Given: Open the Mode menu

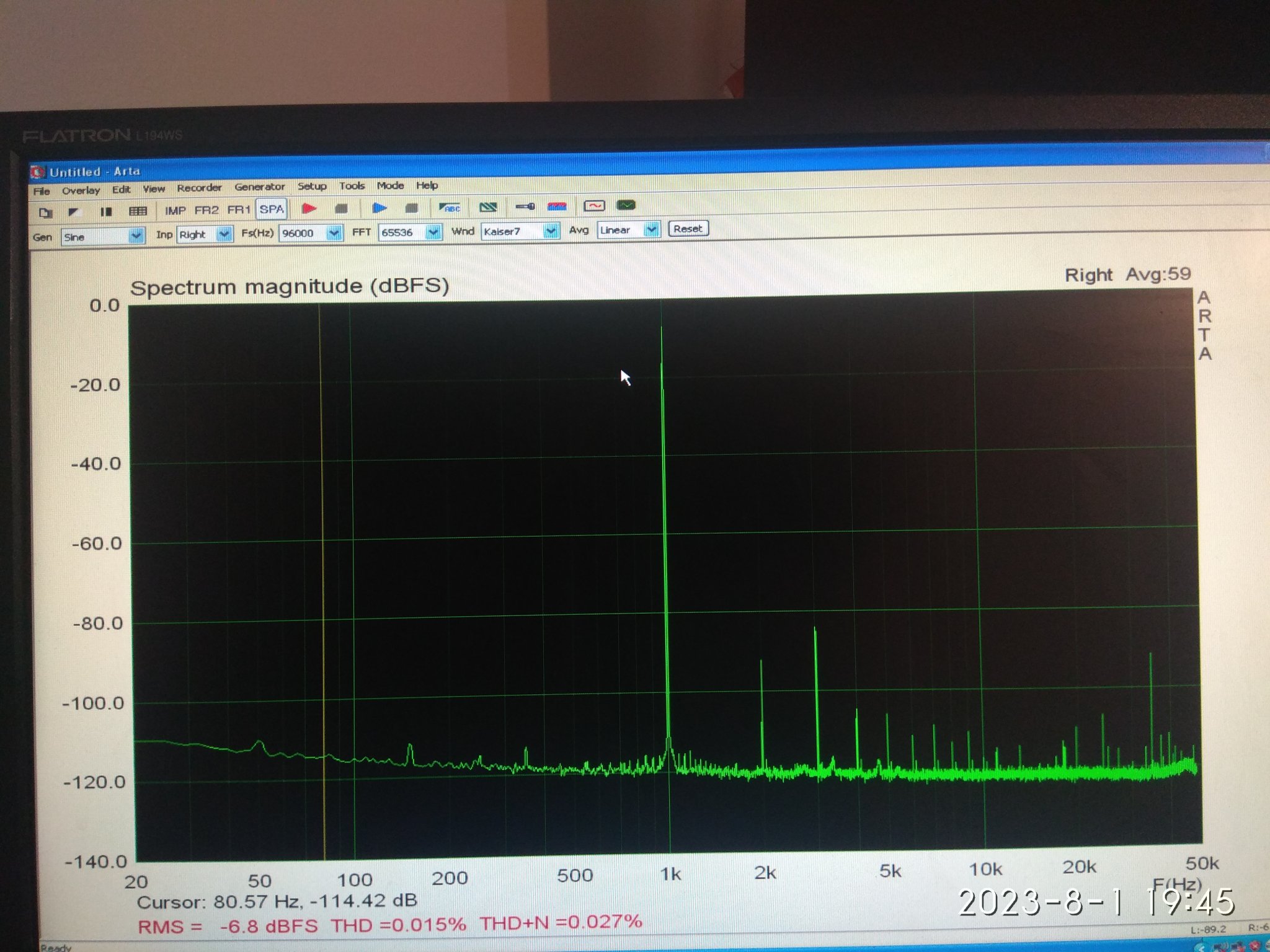Looking at the screenshot, I should click(x=390, y=185).
